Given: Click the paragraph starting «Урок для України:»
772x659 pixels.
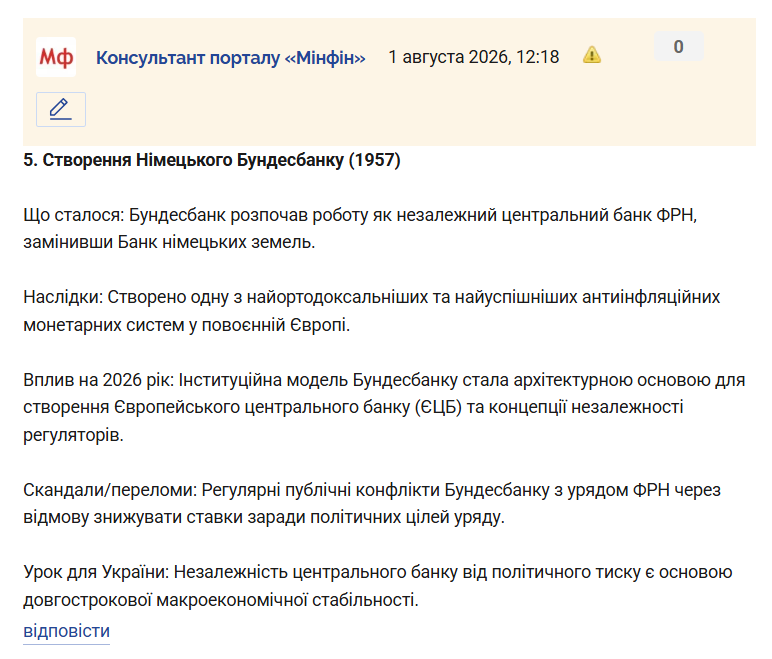Looking at the screenshot, I should pos(378,586).
